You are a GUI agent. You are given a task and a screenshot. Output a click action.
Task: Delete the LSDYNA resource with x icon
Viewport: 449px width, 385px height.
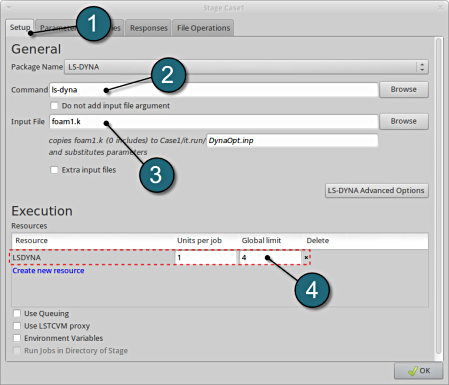[x=306, y=258]
